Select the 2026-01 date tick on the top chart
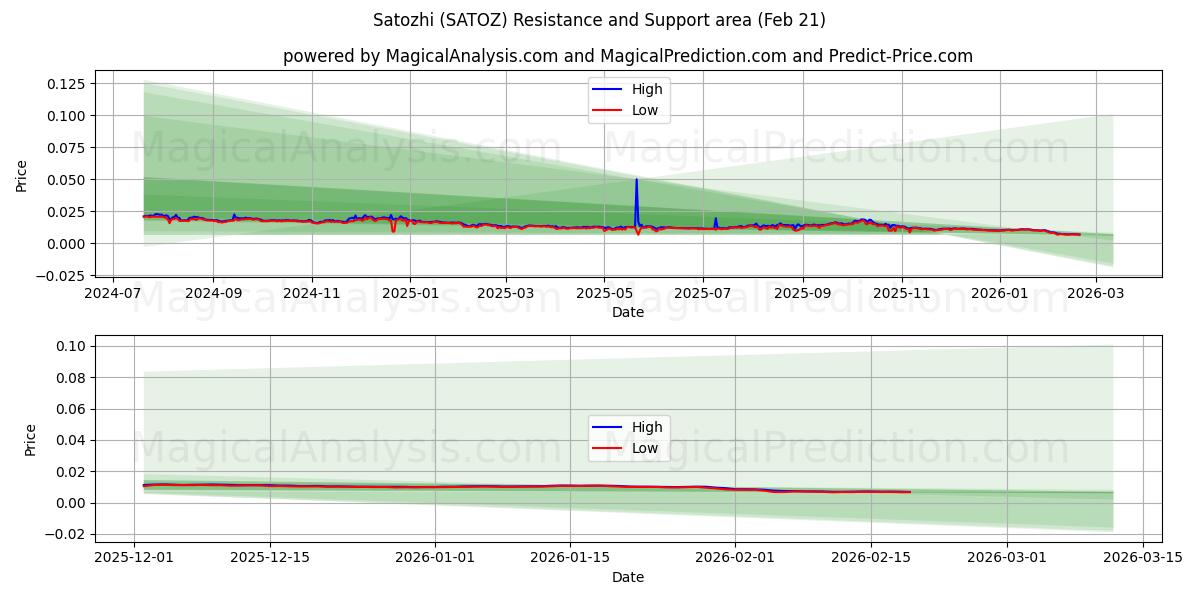Image resolution: width=1200 pixels, height=600 pixels. [x=1000, y=293]
